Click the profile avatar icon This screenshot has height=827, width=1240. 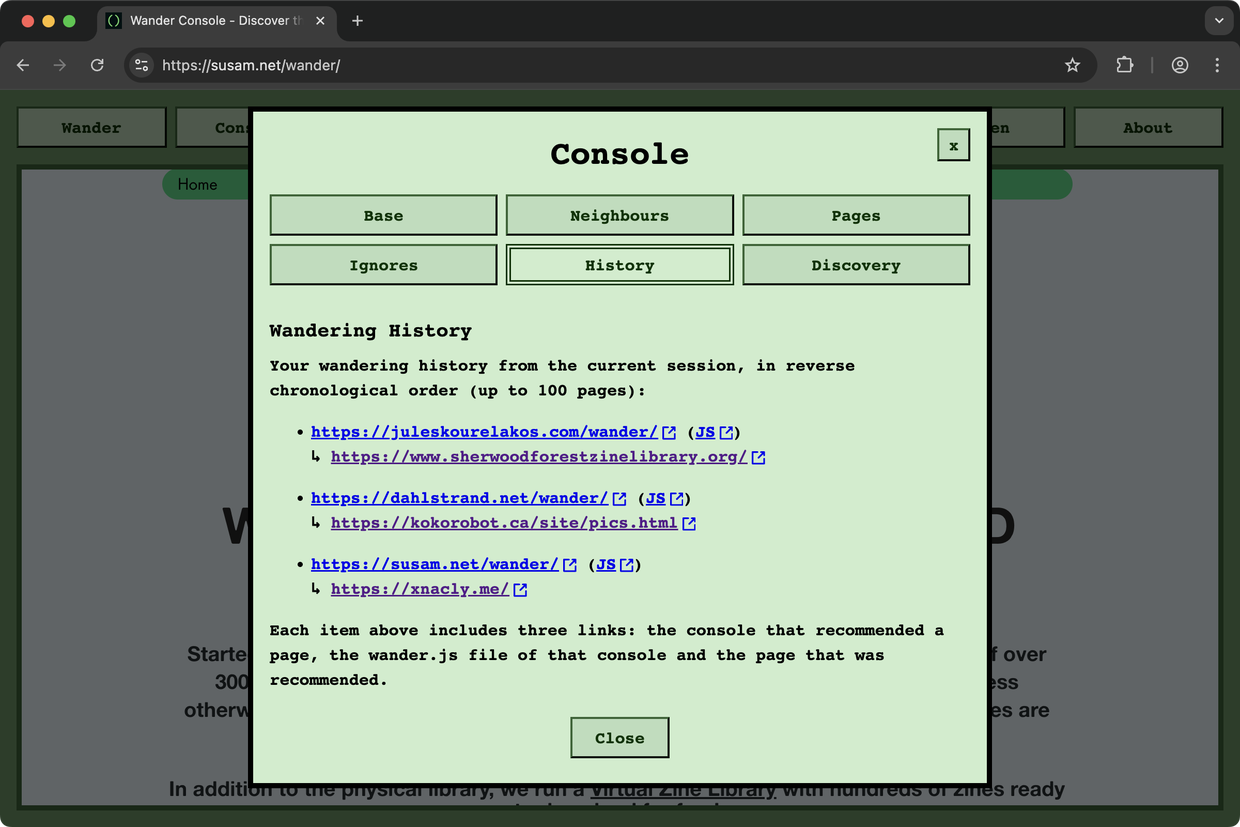1180,65
